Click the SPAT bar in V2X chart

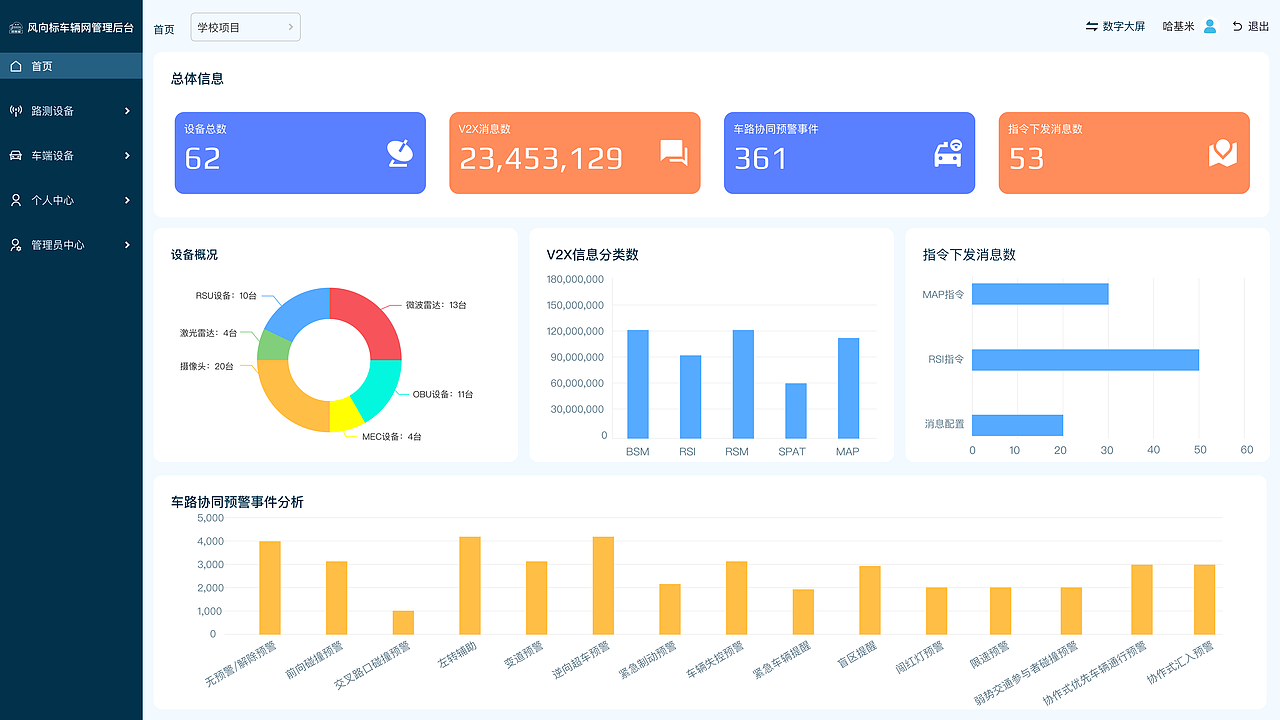(x=795, y=410)
